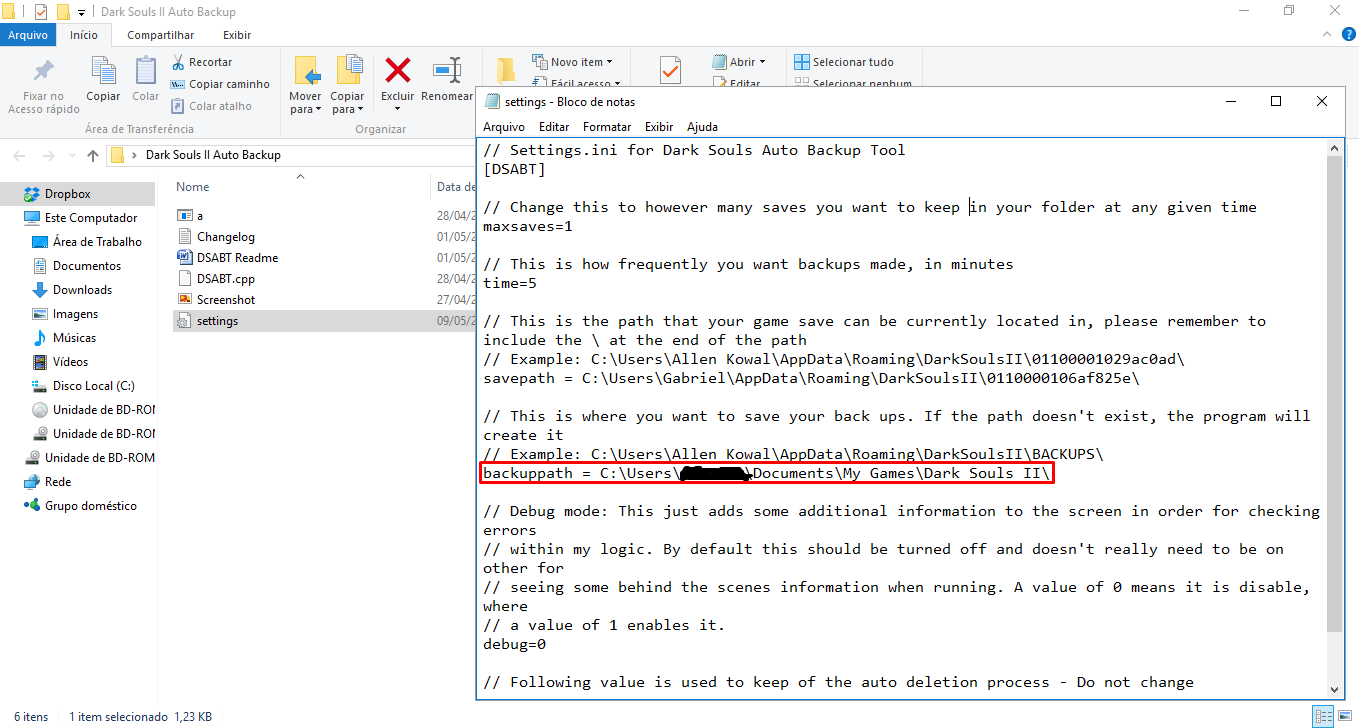Place cursor on the time=5 line
1359x728 pixels.
[510, 283]
